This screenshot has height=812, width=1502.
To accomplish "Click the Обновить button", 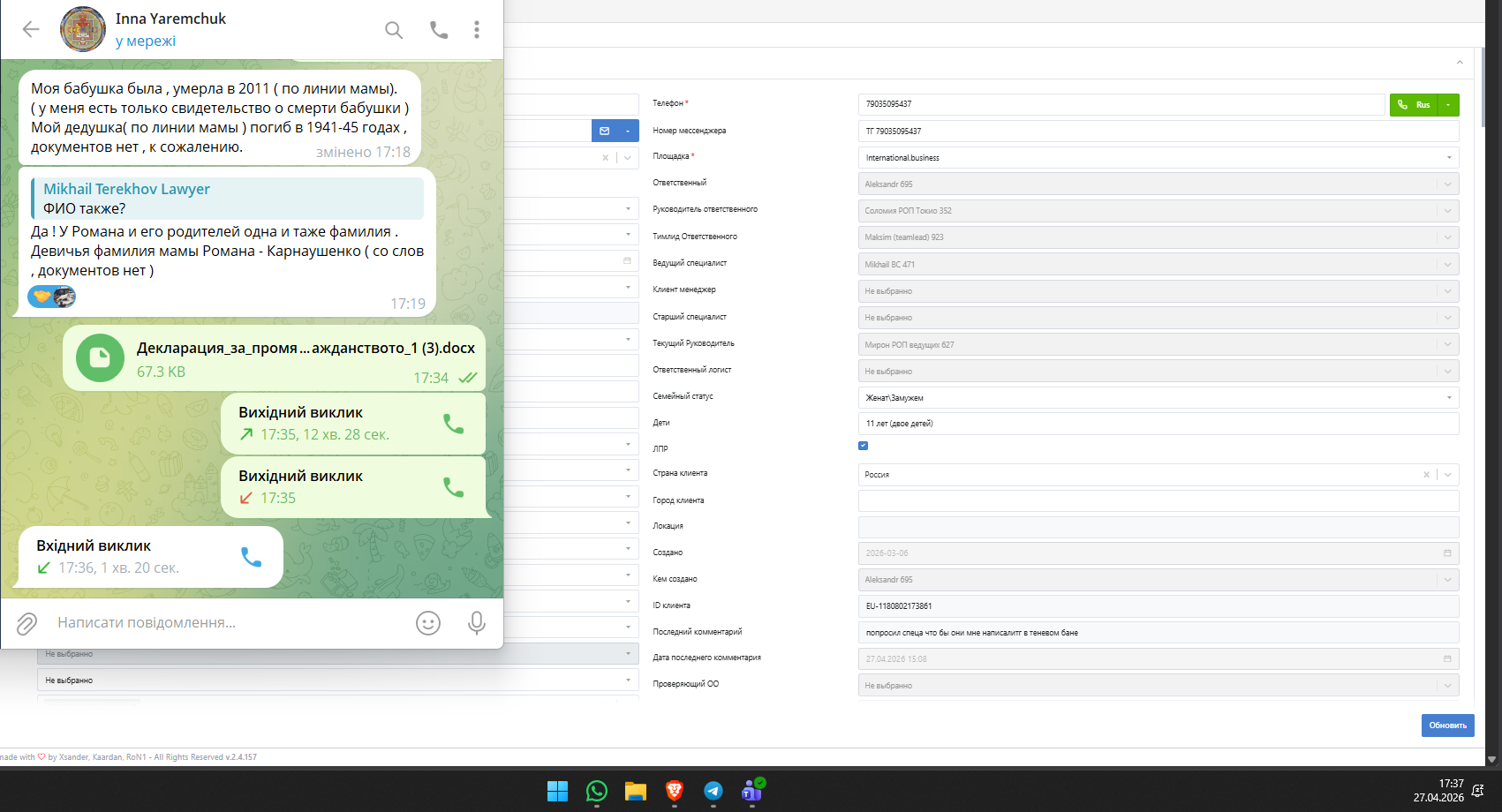I will pos(1448,726).
